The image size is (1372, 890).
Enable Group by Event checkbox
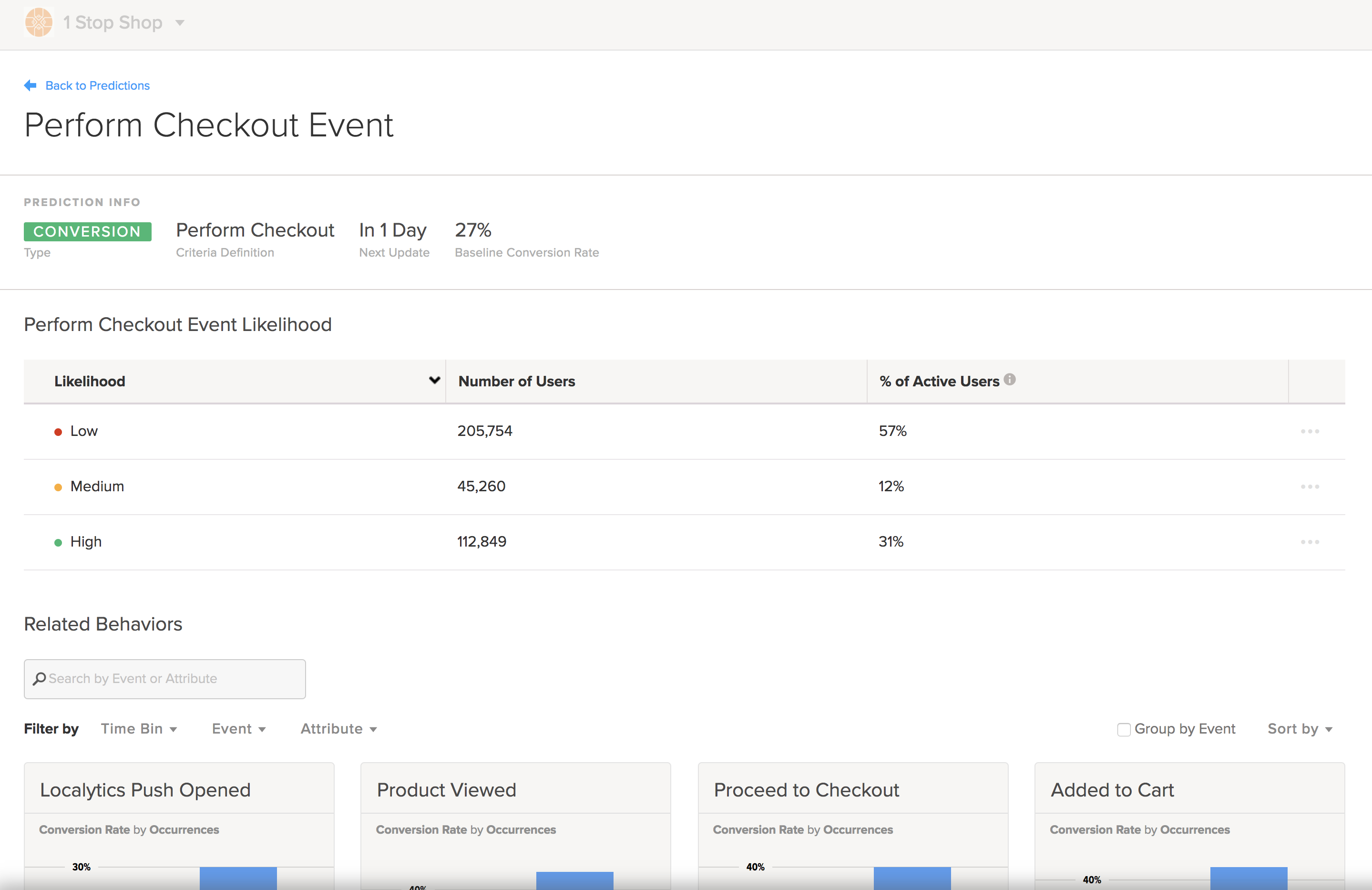point(1124,730)
